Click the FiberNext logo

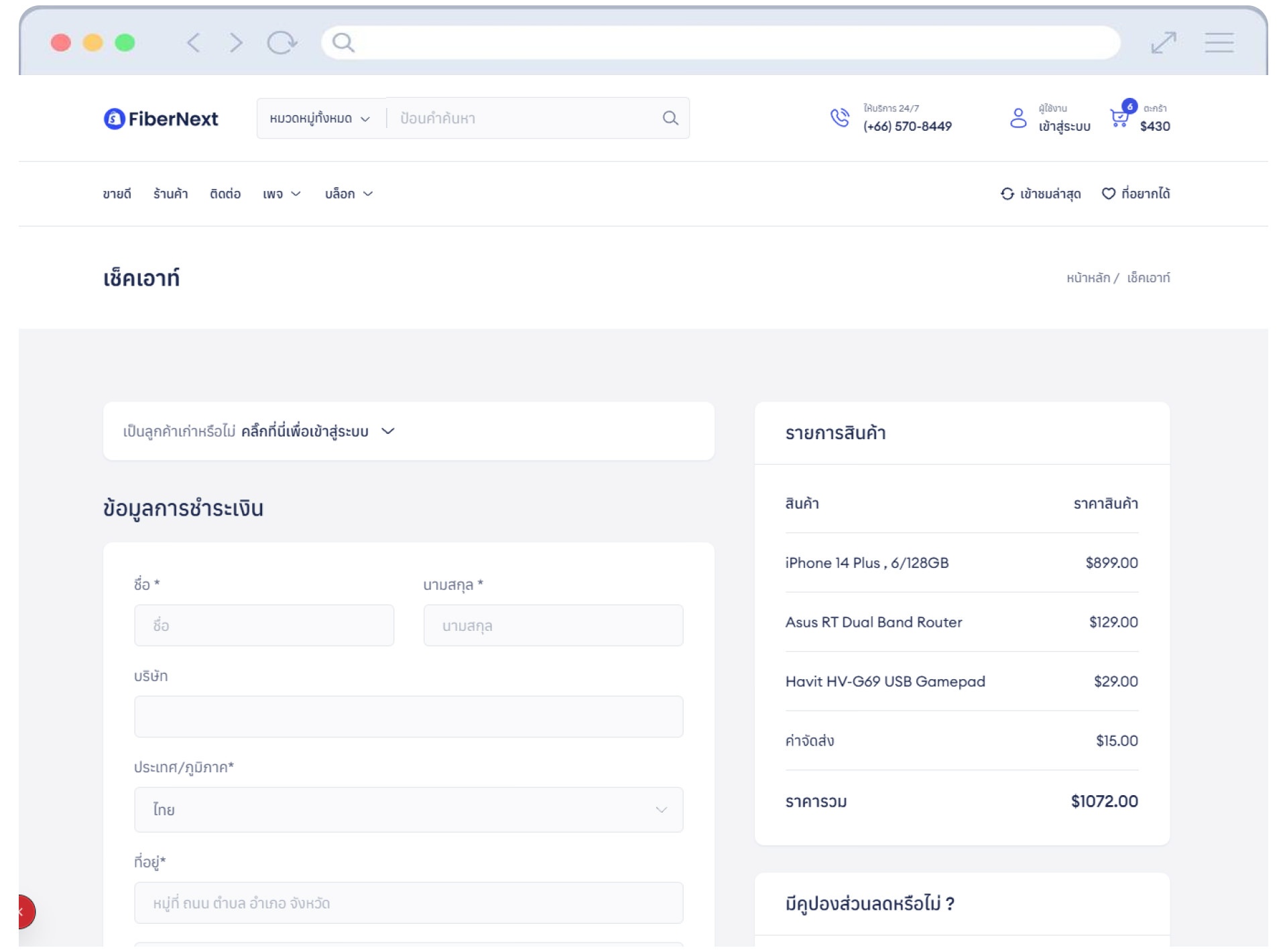161,119
